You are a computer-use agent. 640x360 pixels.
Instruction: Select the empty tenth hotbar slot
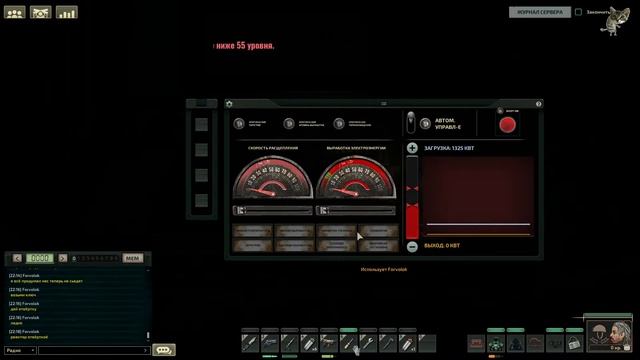427,343
